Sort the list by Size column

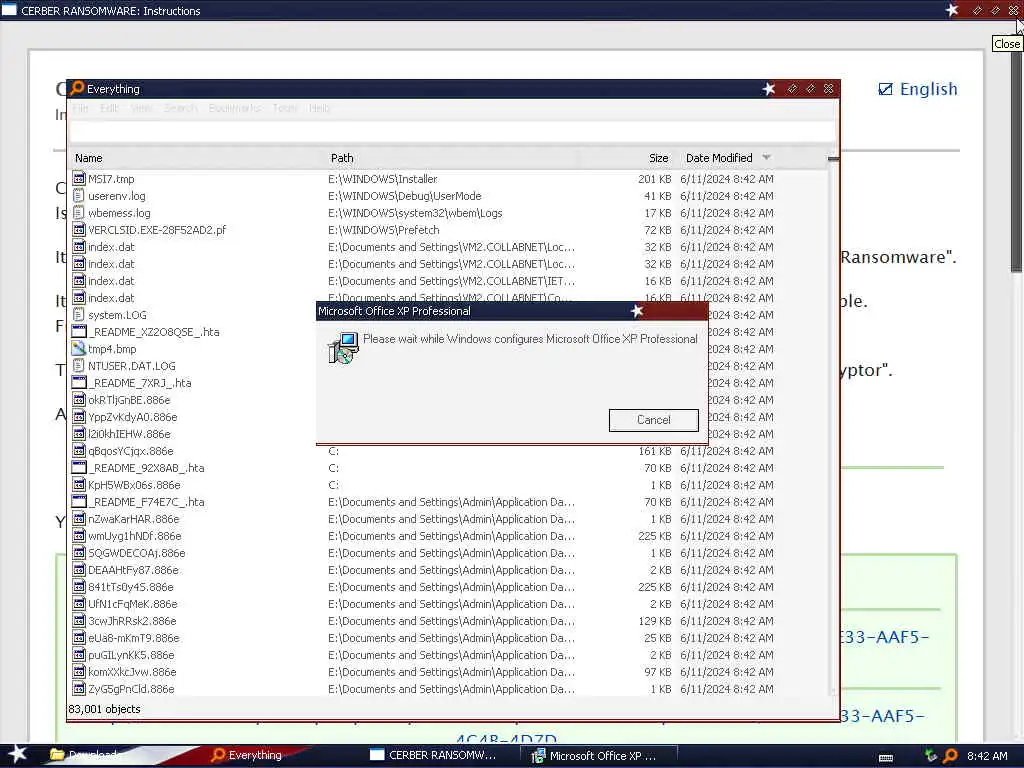(x=627, y=158)
